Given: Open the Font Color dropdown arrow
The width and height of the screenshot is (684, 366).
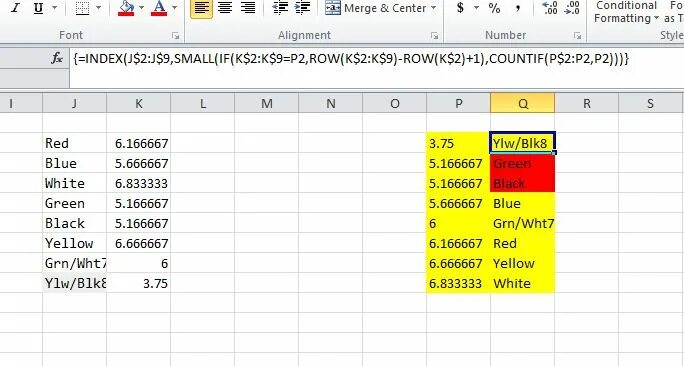Looking at the screenshot, I should coord(174,7).
